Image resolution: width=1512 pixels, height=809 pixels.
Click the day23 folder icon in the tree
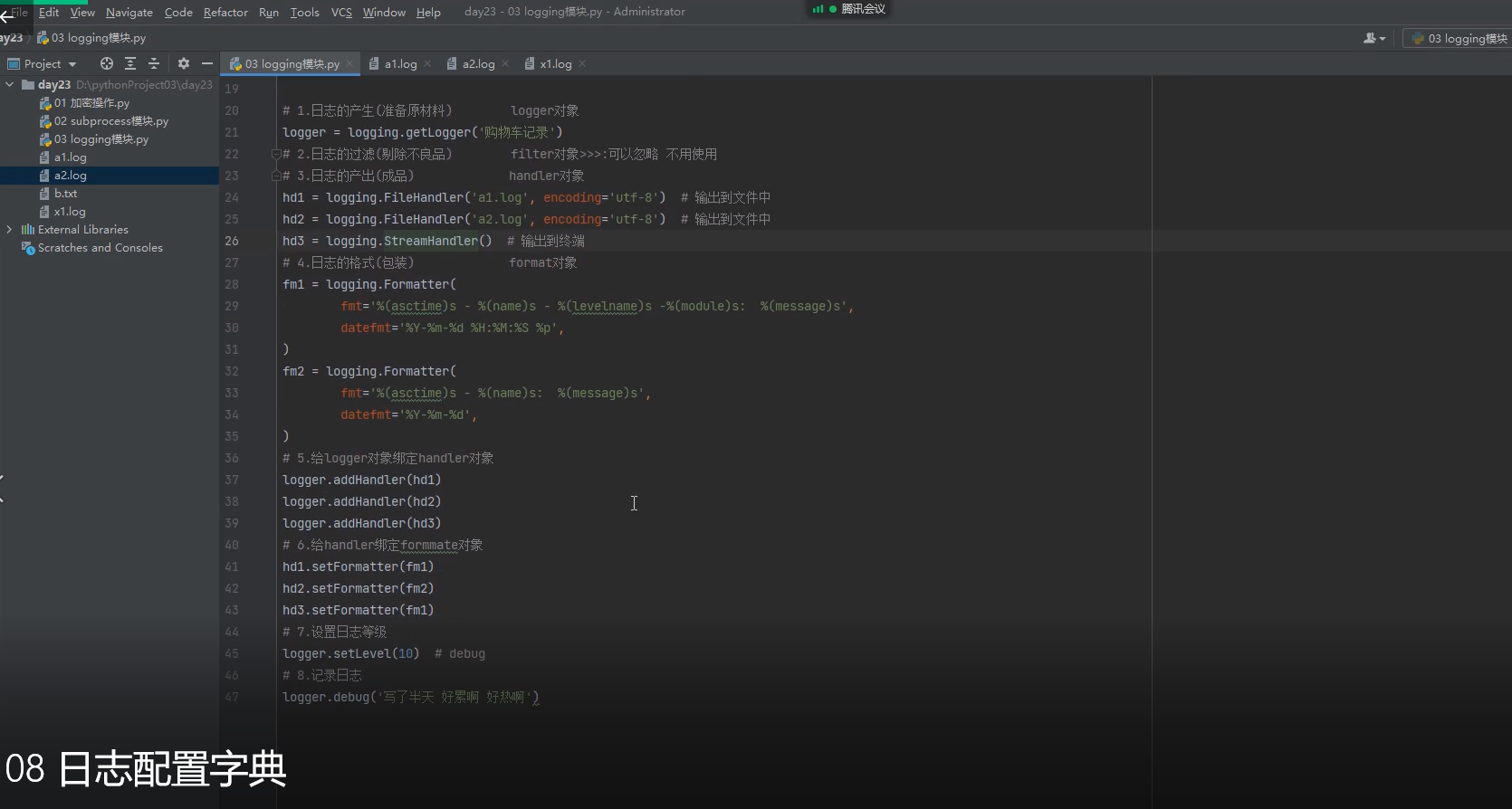click(28, 85)
